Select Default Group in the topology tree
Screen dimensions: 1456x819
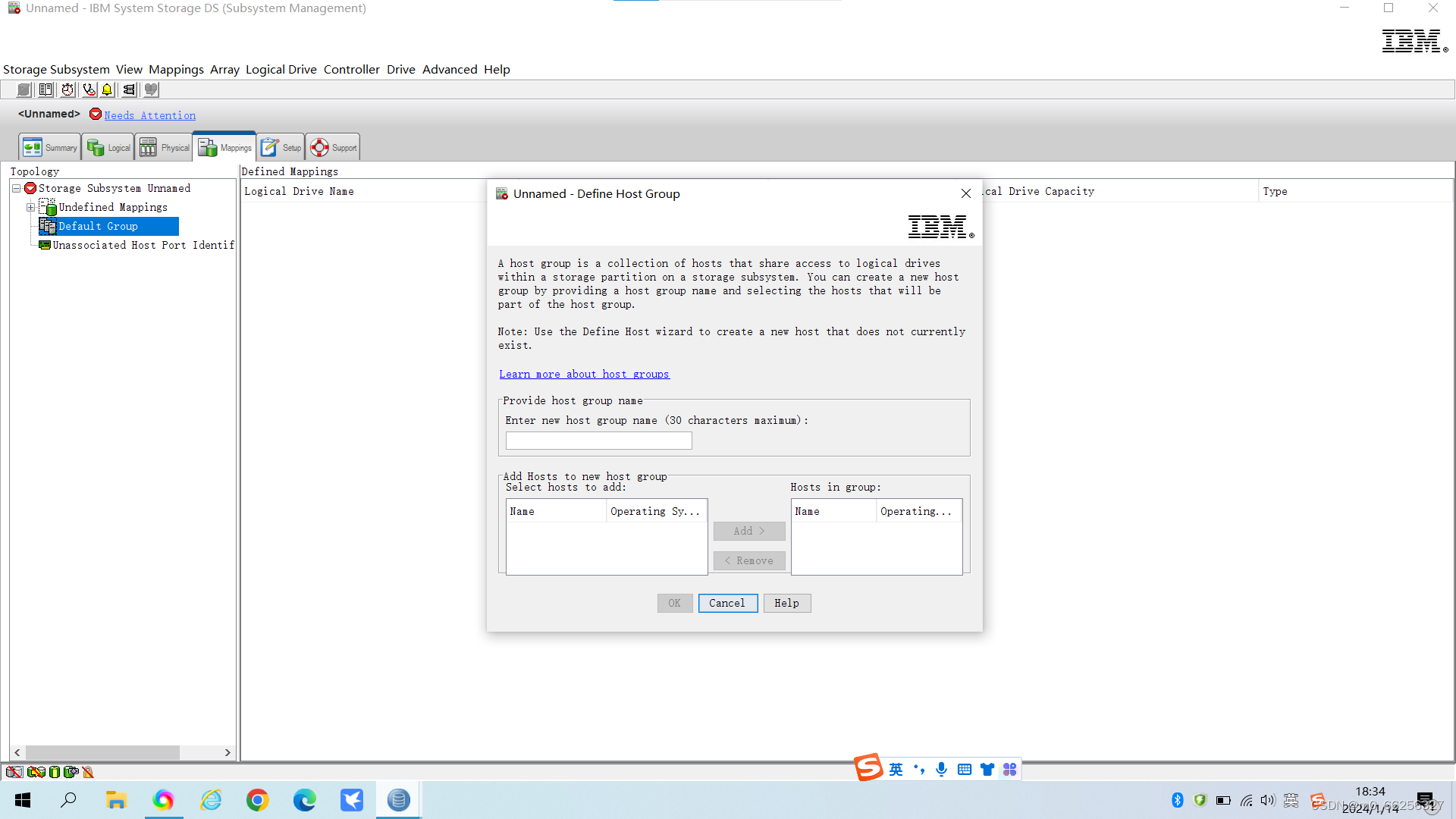point(99,226)
